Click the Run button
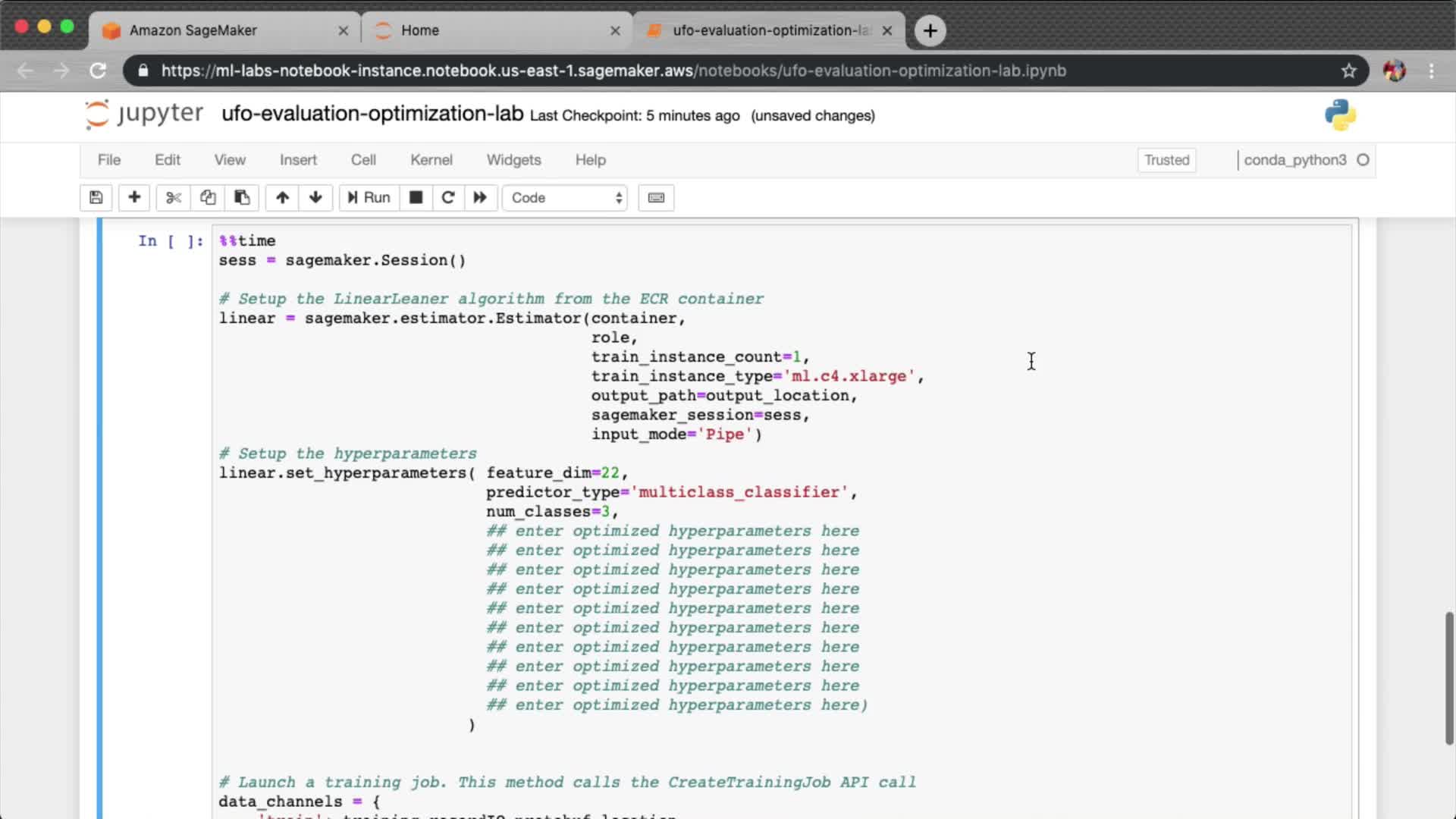This screenshot has height=819, width=1456. [x=369, y=198]
